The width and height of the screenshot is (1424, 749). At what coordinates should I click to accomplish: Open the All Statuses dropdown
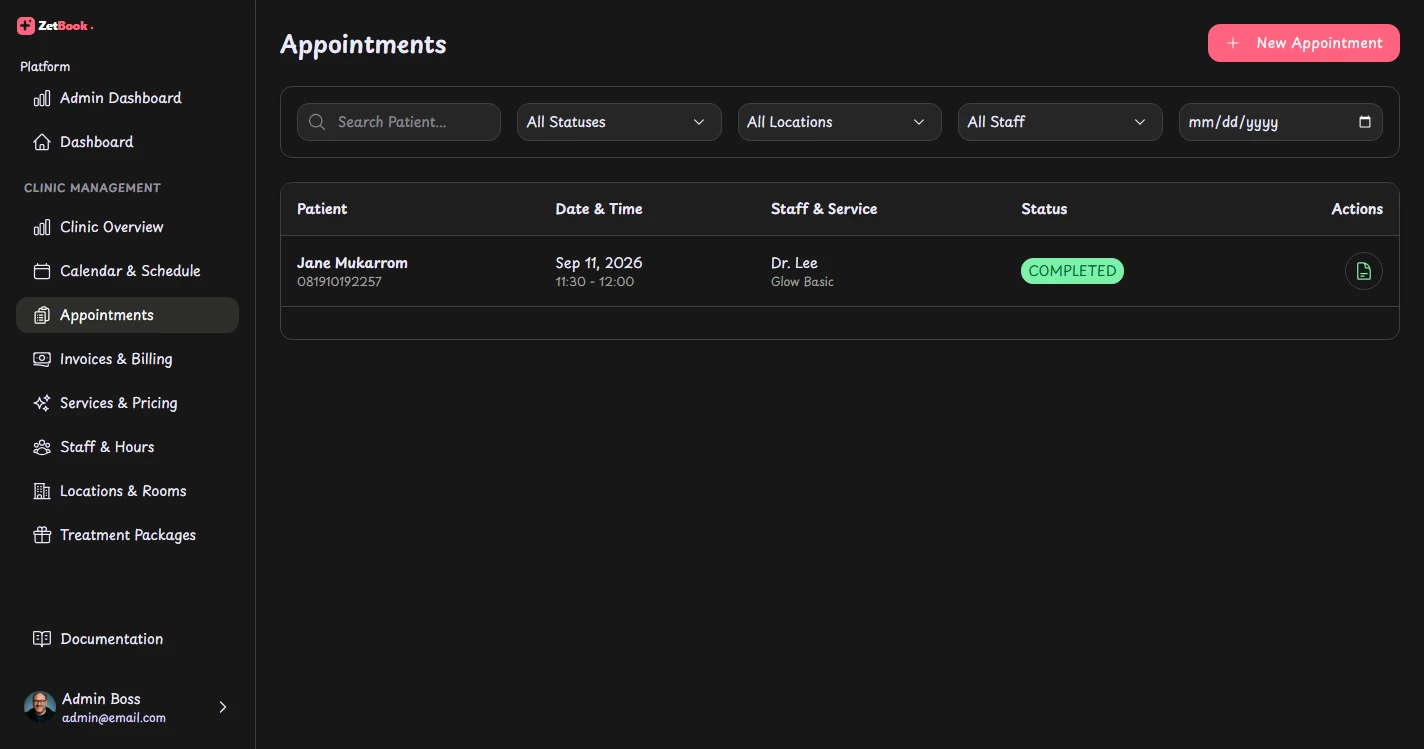tap(619, 122)
